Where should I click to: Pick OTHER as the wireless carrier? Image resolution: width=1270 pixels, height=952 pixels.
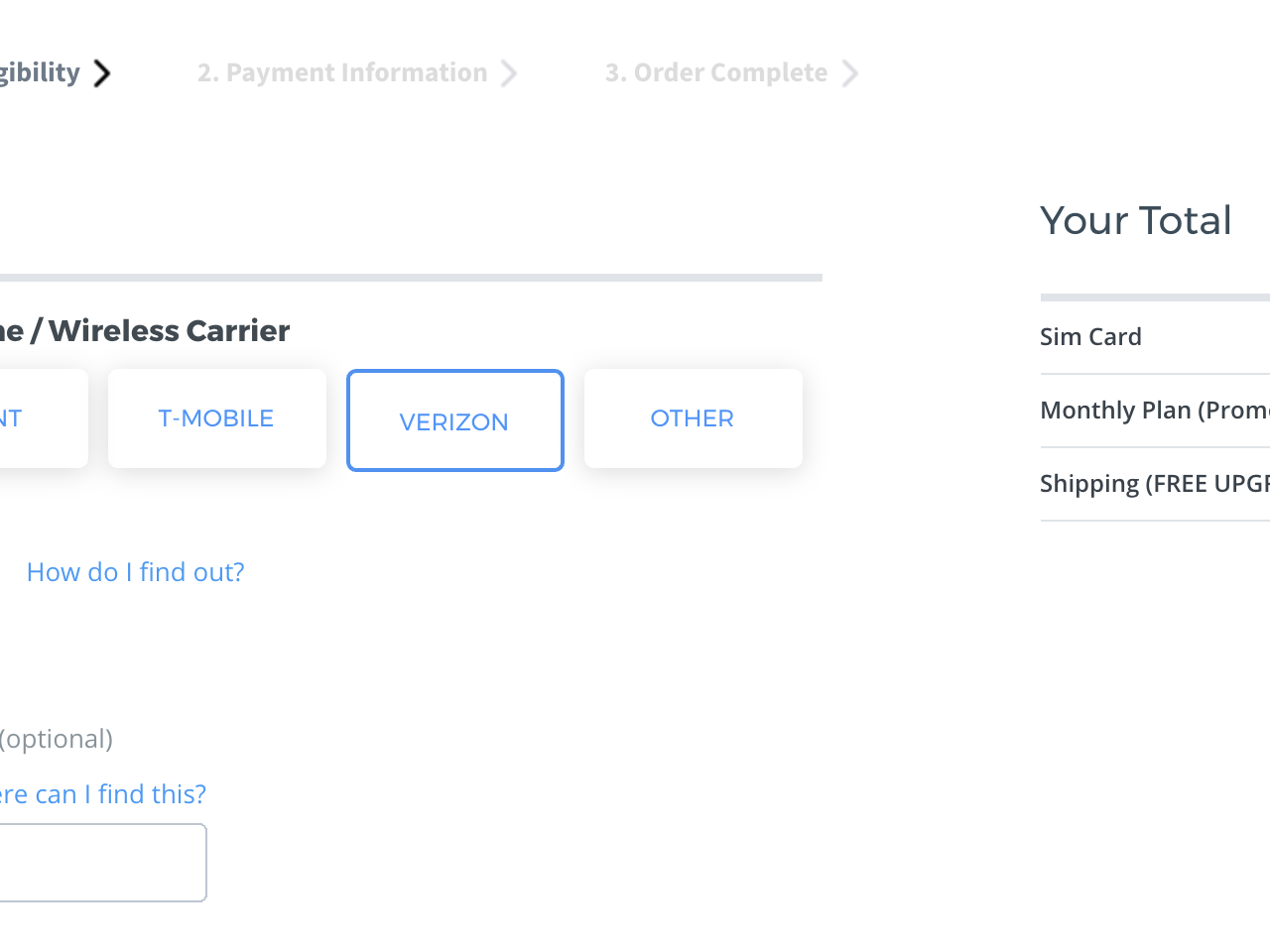pyautogui.click(x=693, y=418)
